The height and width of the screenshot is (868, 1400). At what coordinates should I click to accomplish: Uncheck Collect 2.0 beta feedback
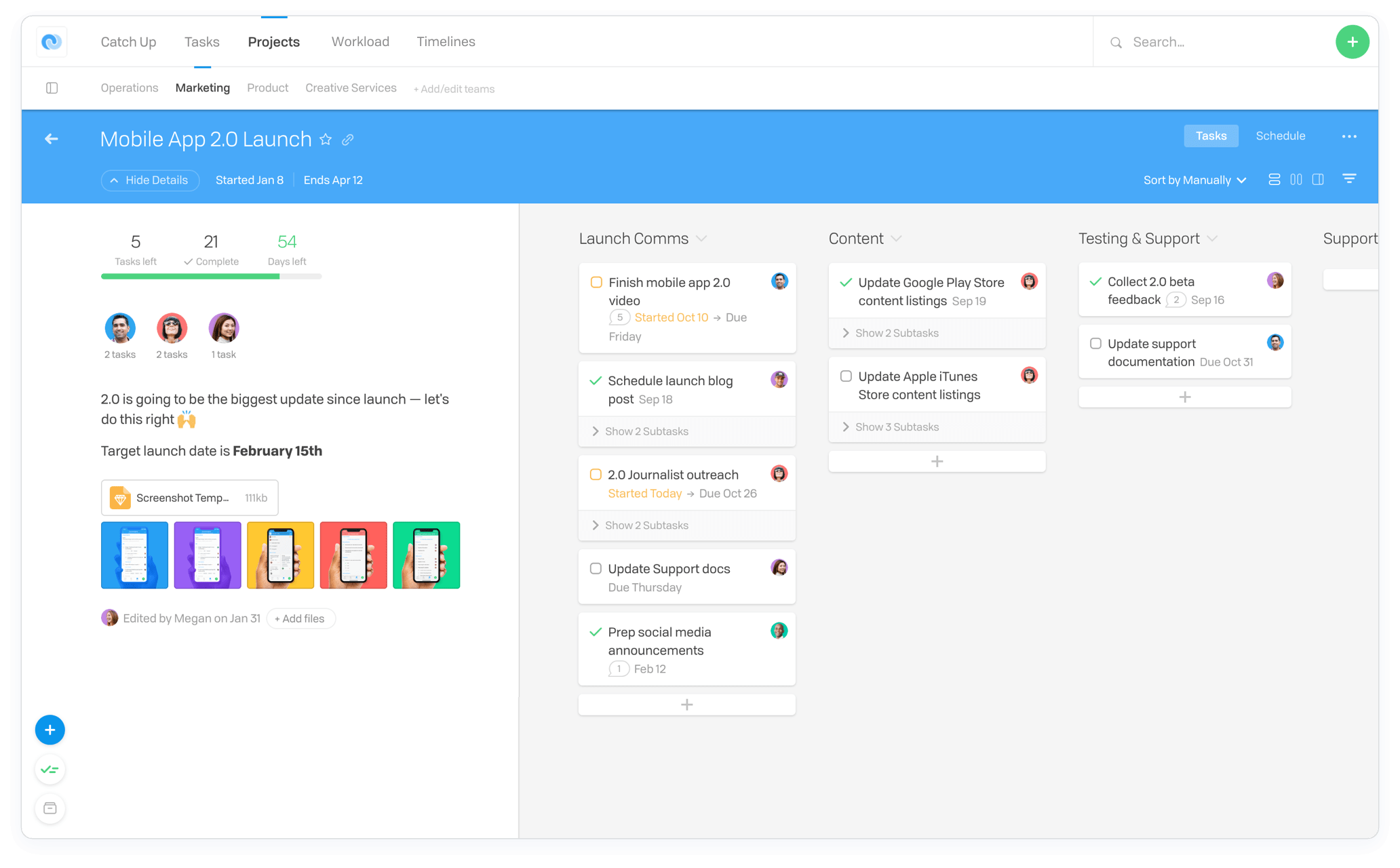pyautogui.click(x=1095, y=281)
